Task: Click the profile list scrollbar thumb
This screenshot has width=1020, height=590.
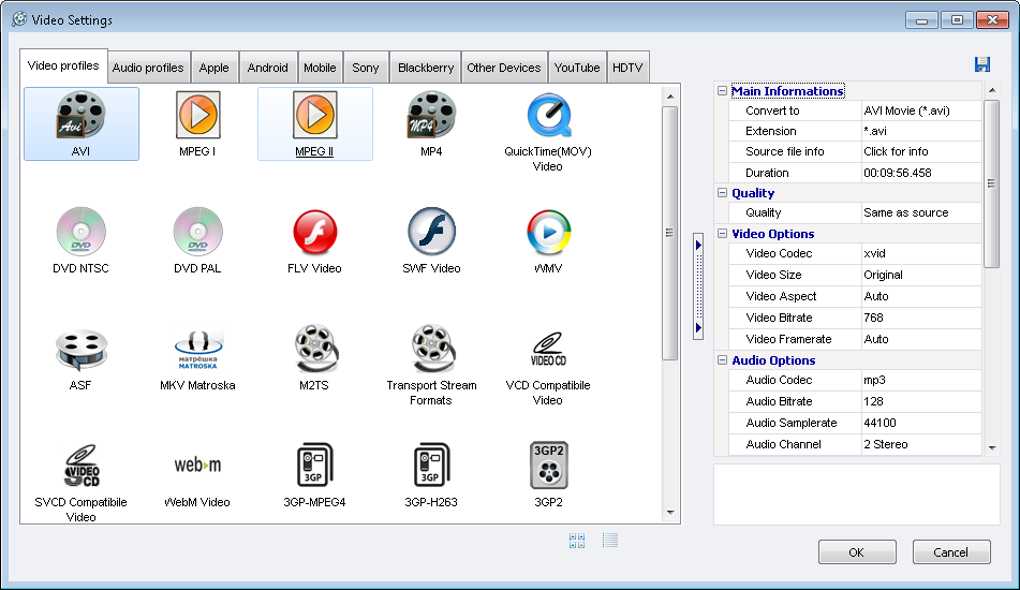Action: [x=670, y=233]
